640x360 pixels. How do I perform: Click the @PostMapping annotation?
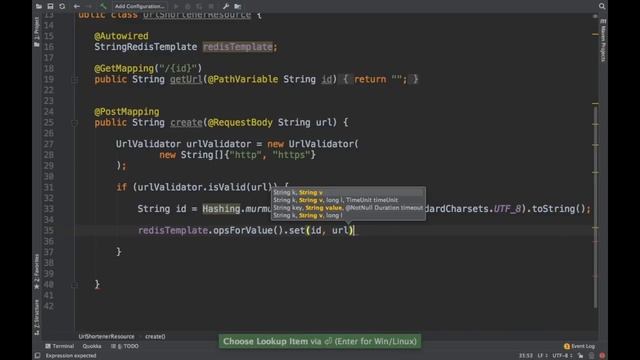click(x=127, y=112)
